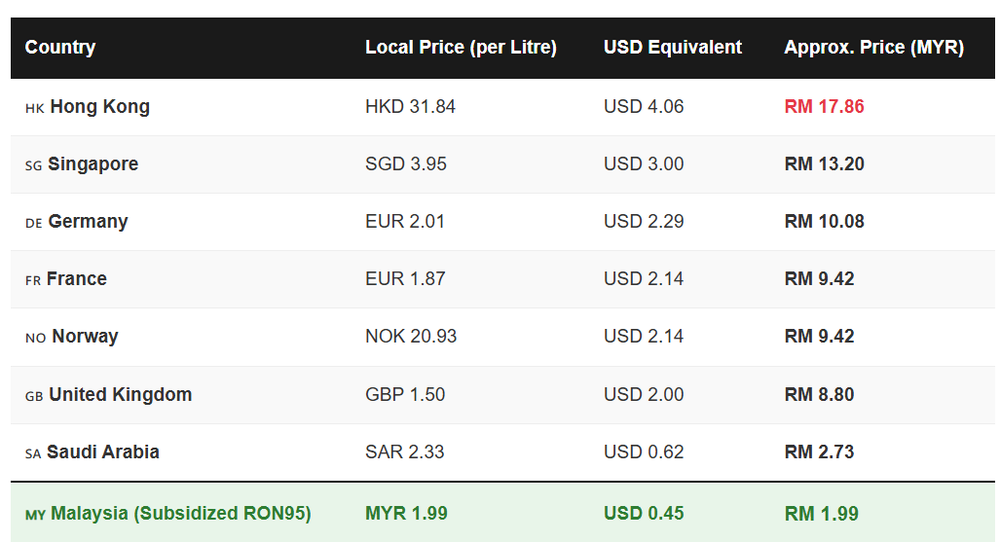This screenshot has width=1000, height=542.
Task: Select the Local Price (per Litre) header
Action: tap(460, 47)
